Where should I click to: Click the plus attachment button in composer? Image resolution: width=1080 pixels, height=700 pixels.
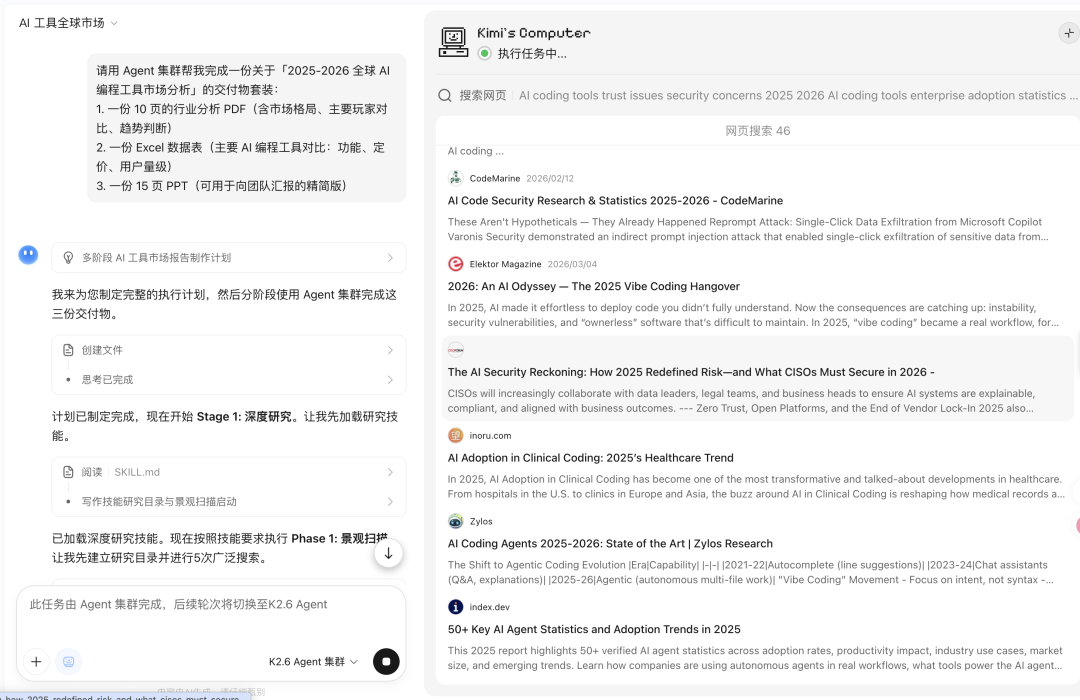coord(37,661)
